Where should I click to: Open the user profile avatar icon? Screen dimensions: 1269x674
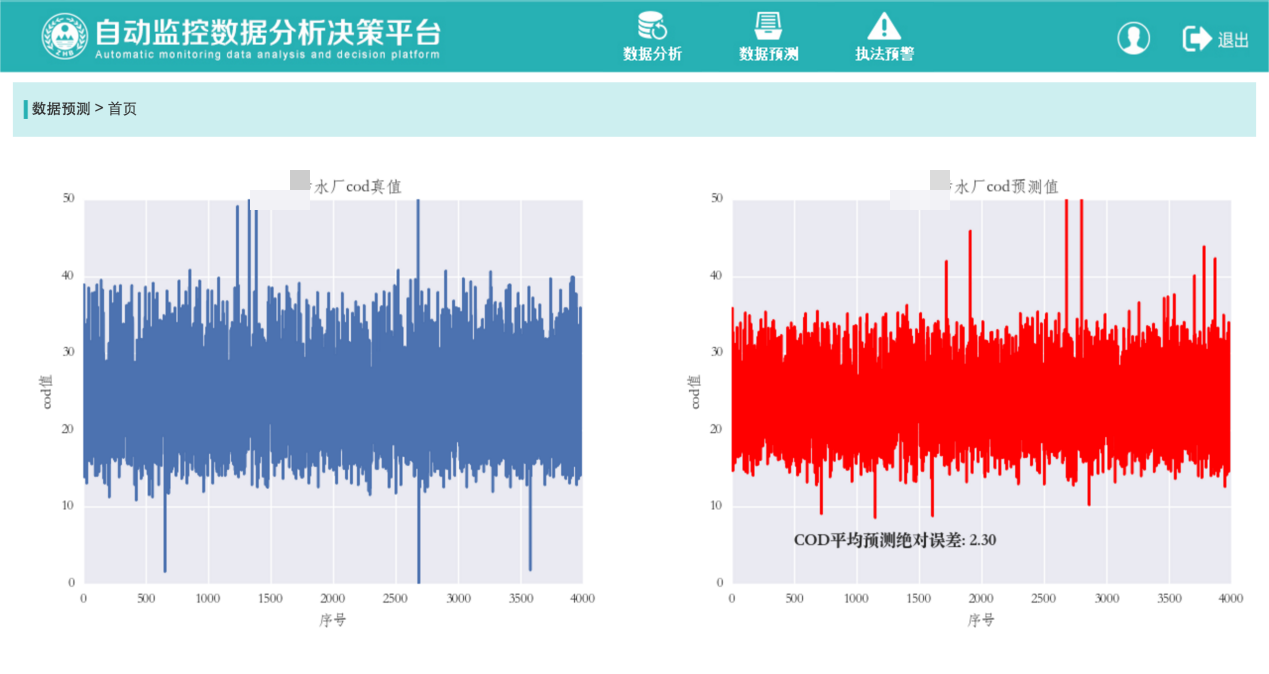[x=1133, y=38]
